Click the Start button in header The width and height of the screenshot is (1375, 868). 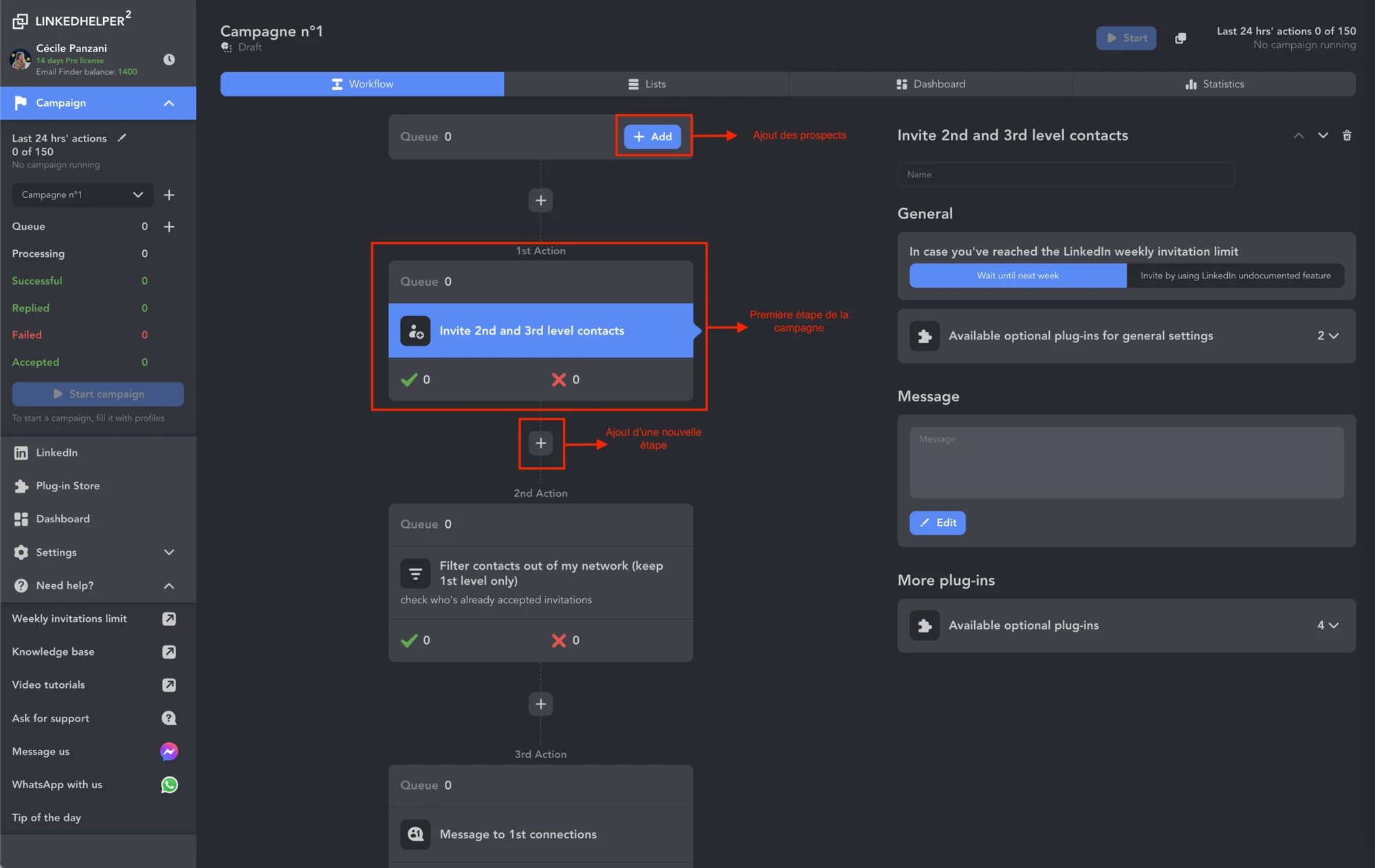(1126, 38)
